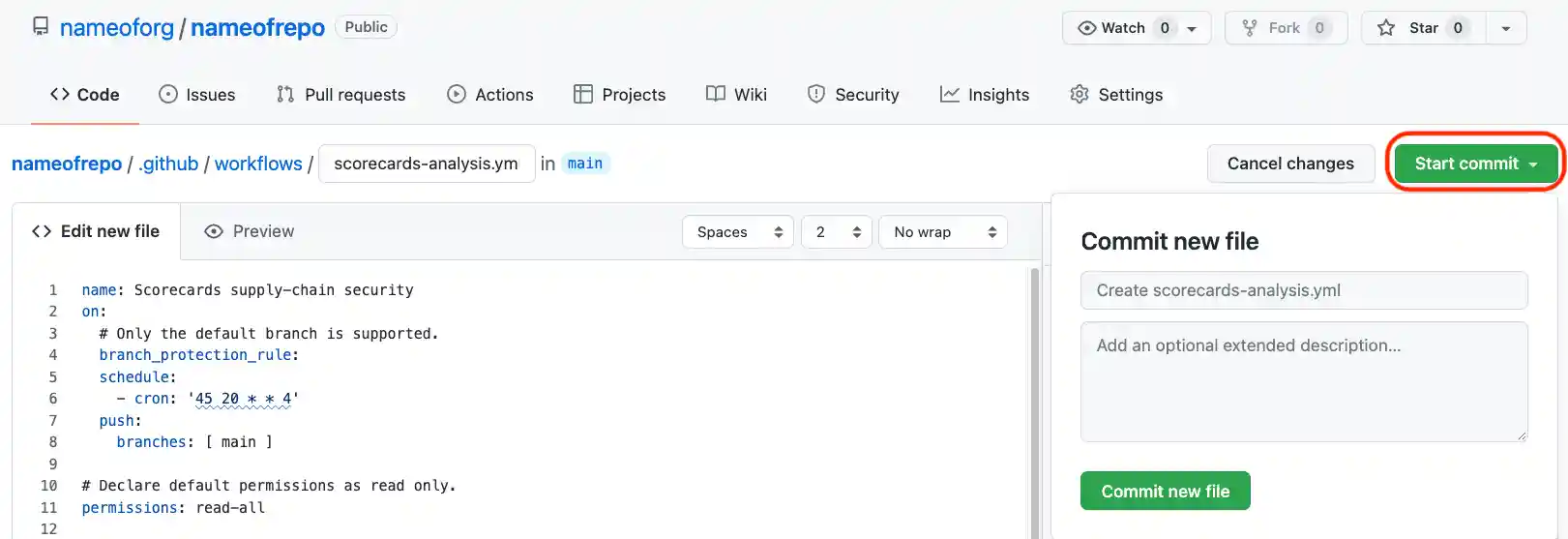Screen dimensions: 1568x539
Task: Click the Star icon
Action: 1386,28
